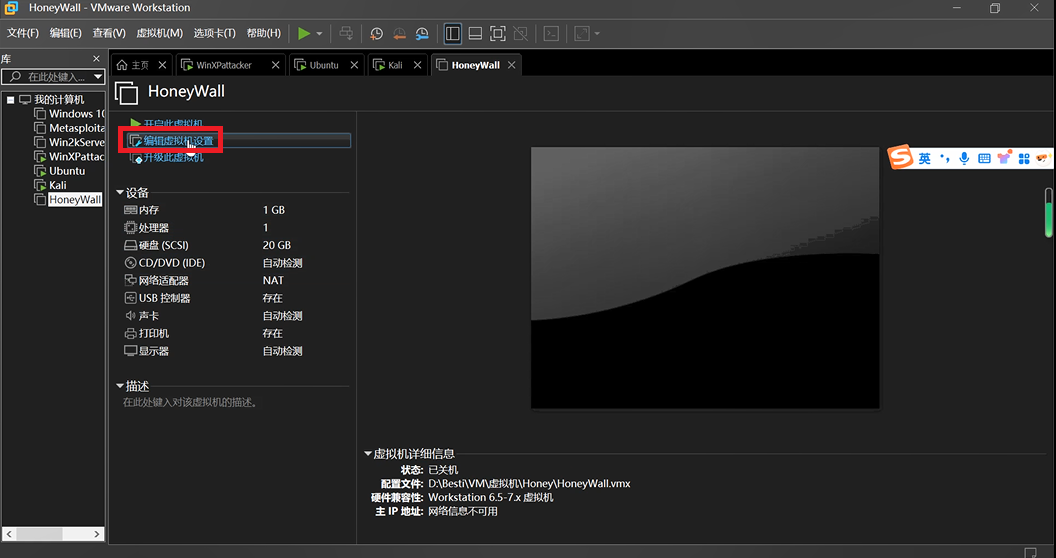Open the snapshot manager wrench-clock icon
Image resolution: width=1056 pixels, height=558 pixels.
[x=422, y=34]
